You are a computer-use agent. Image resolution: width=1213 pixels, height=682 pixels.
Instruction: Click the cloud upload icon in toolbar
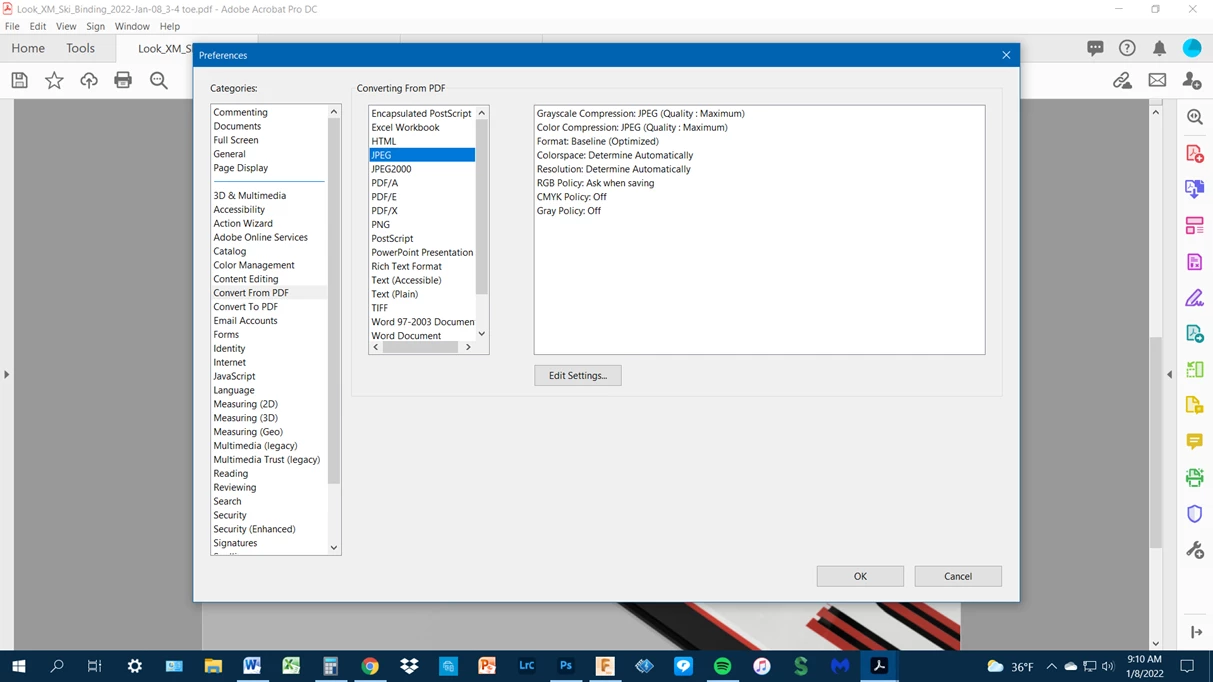coord(89,80)
